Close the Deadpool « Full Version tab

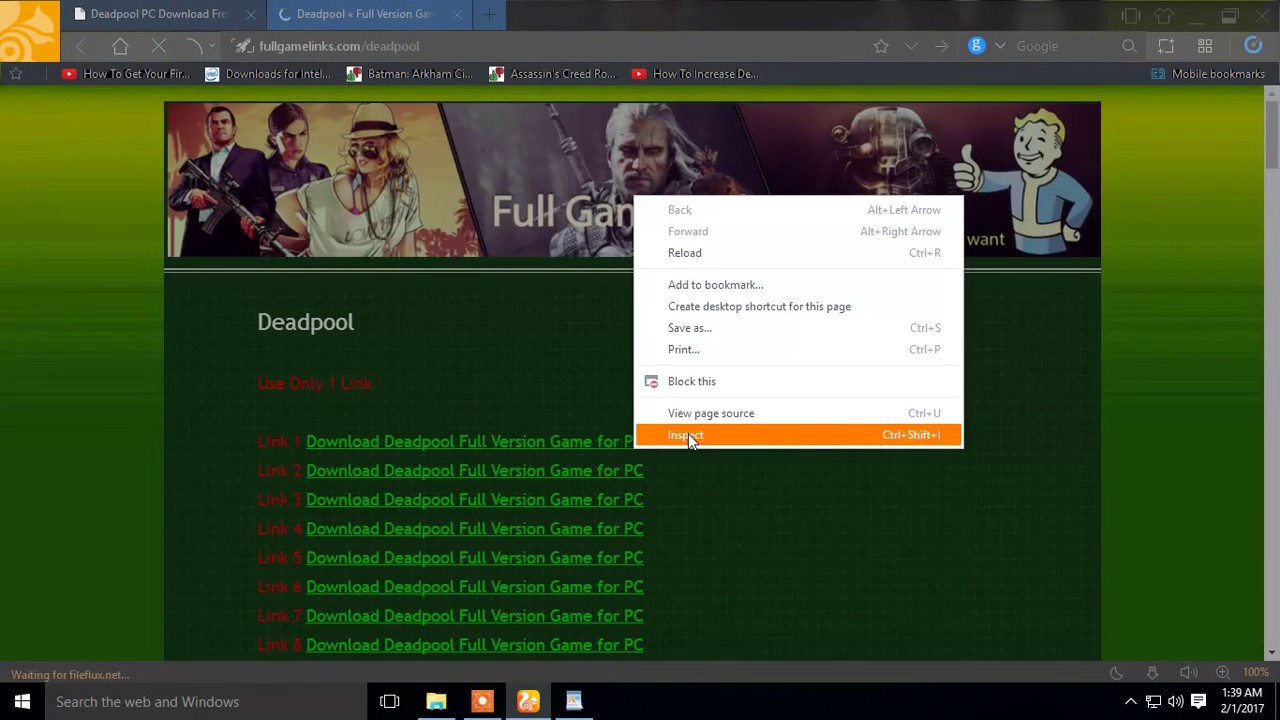(456, 15)
